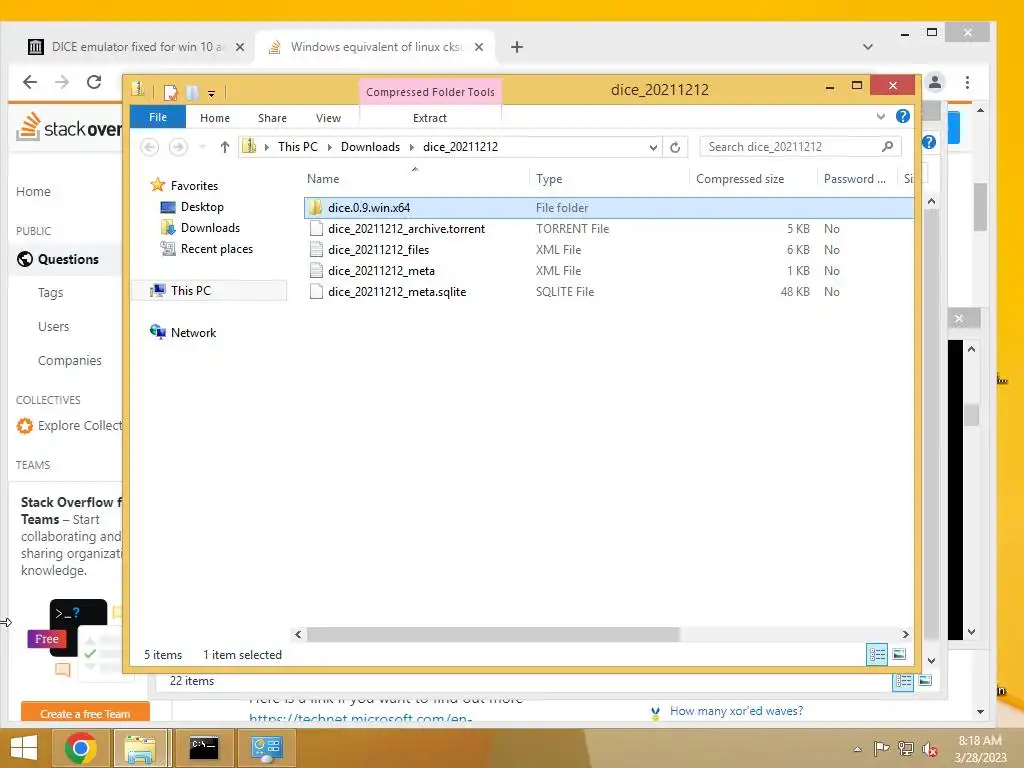Click the search magnifier icon

coord(888,147)
